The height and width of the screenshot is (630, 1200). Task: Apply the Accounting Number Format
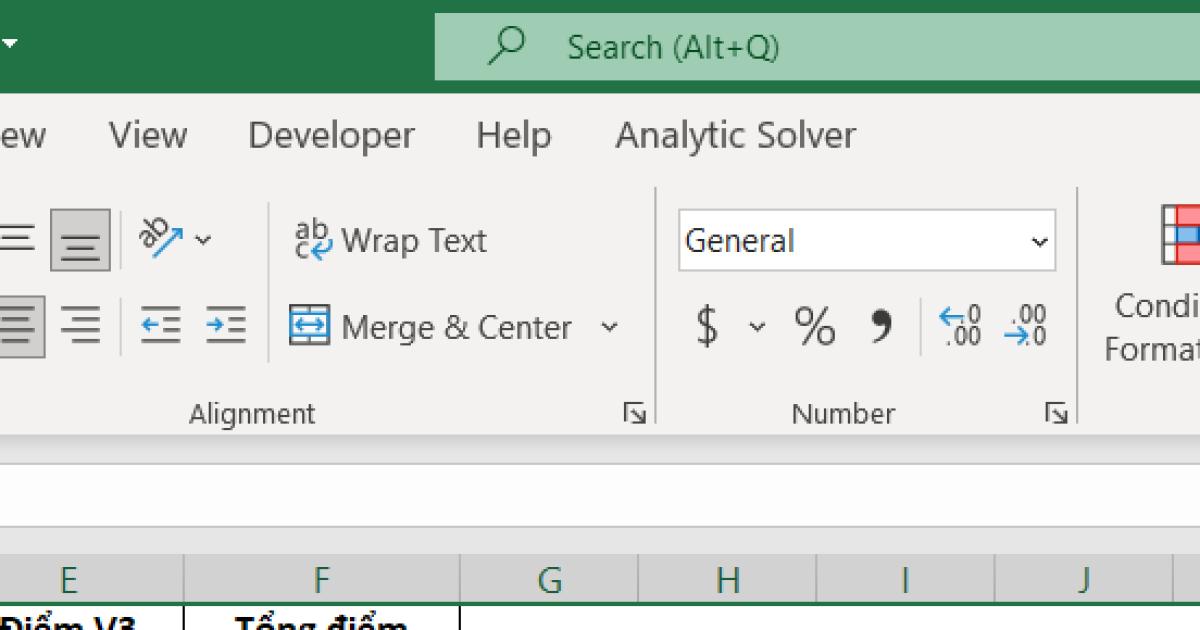coord(706,326)
